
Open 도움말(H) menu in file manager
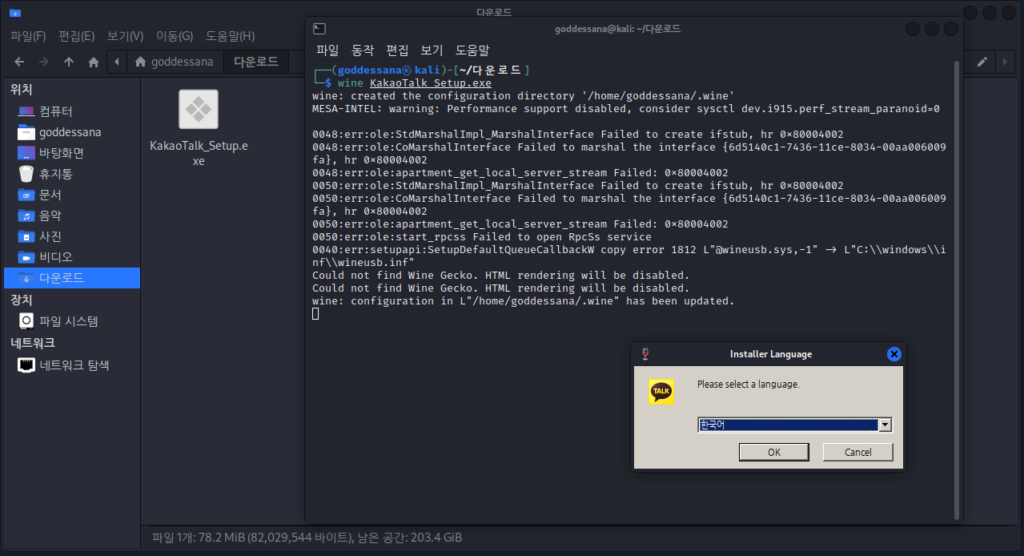point(231,36)
